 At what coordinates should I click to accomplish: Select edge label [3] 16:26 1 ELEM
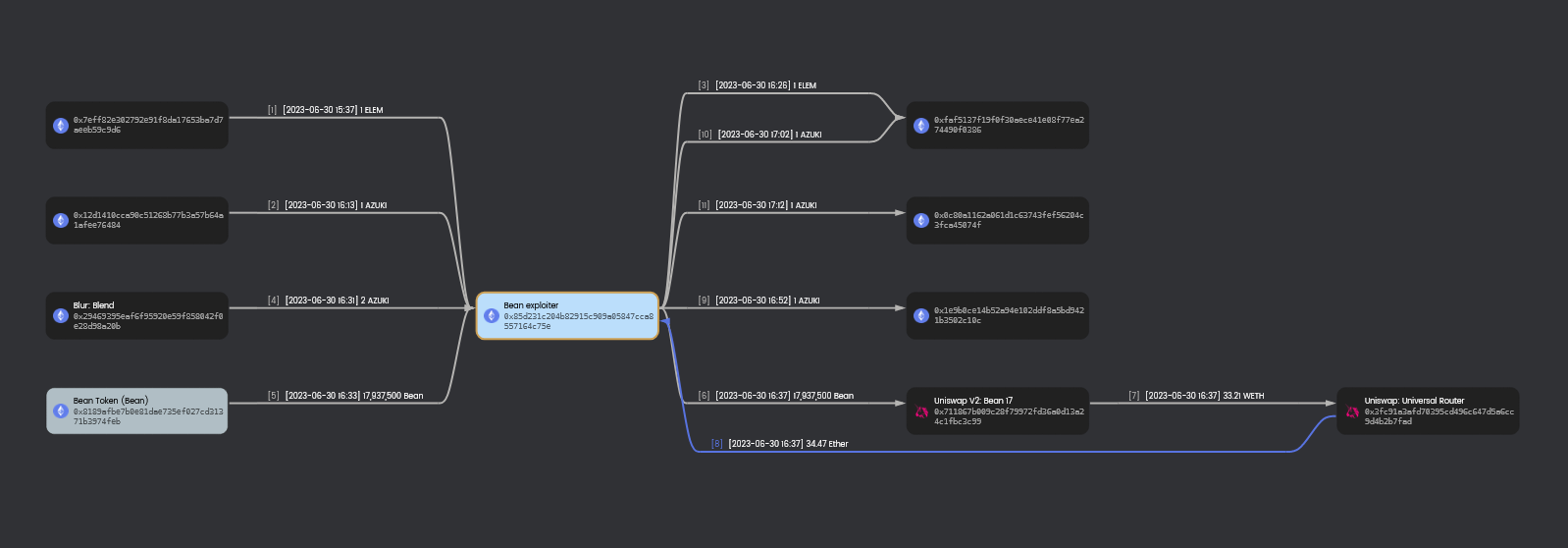click(x=757, y=85)
